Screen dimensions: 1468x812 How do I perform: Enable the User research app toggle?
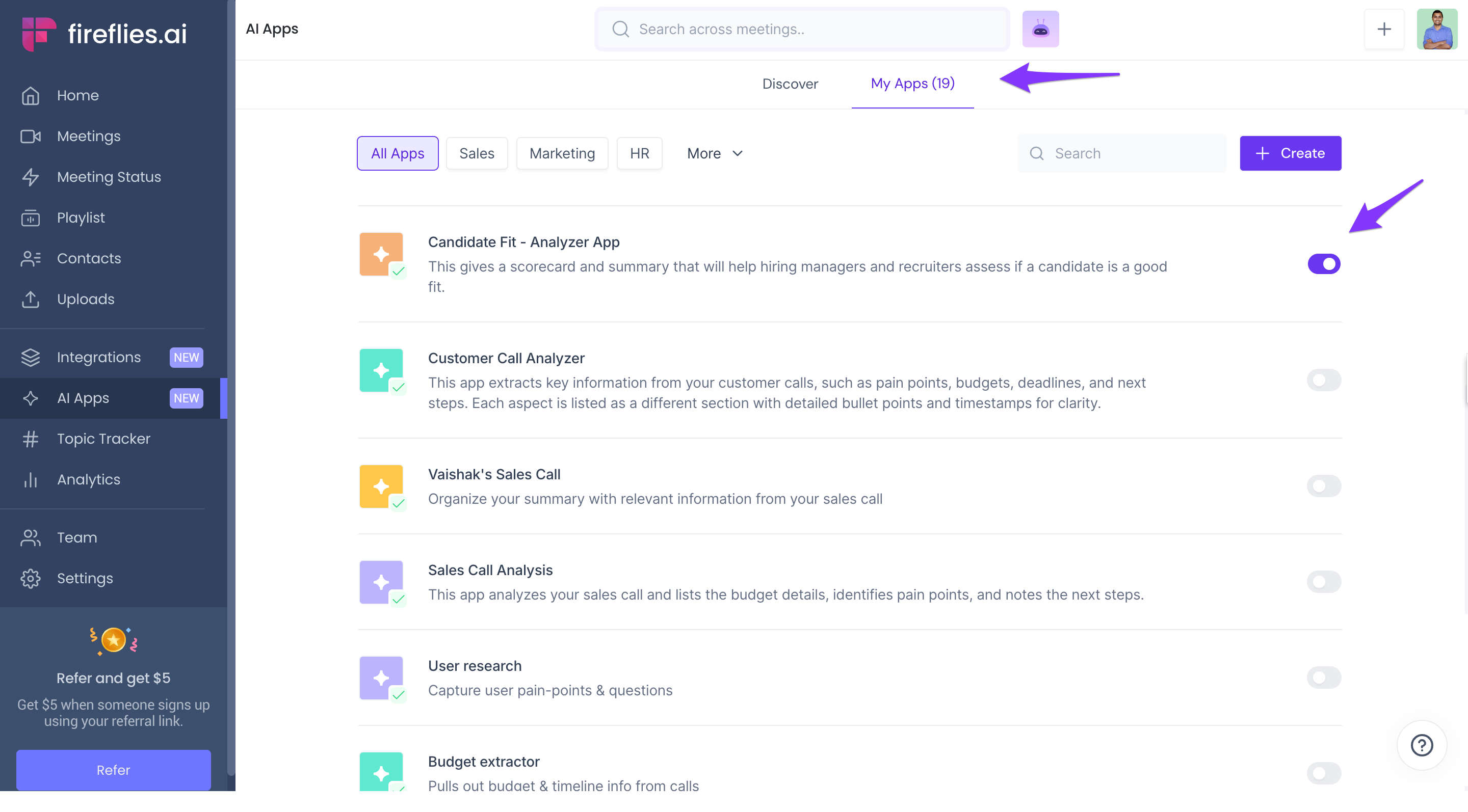click(1323, 678)
